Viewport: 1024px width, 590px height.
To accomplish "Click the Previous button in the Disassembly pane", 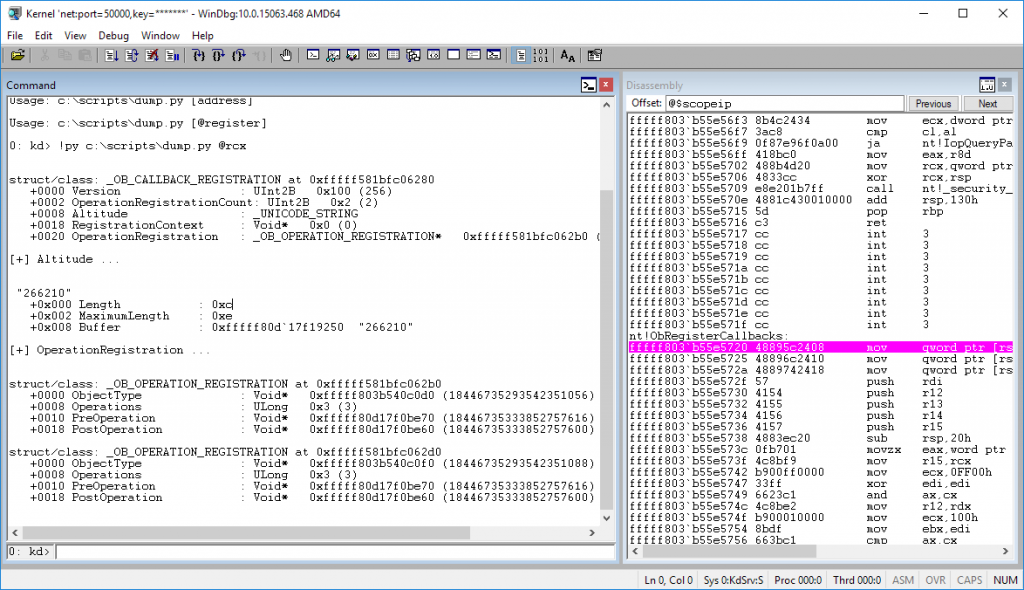I will pos(932,103).
